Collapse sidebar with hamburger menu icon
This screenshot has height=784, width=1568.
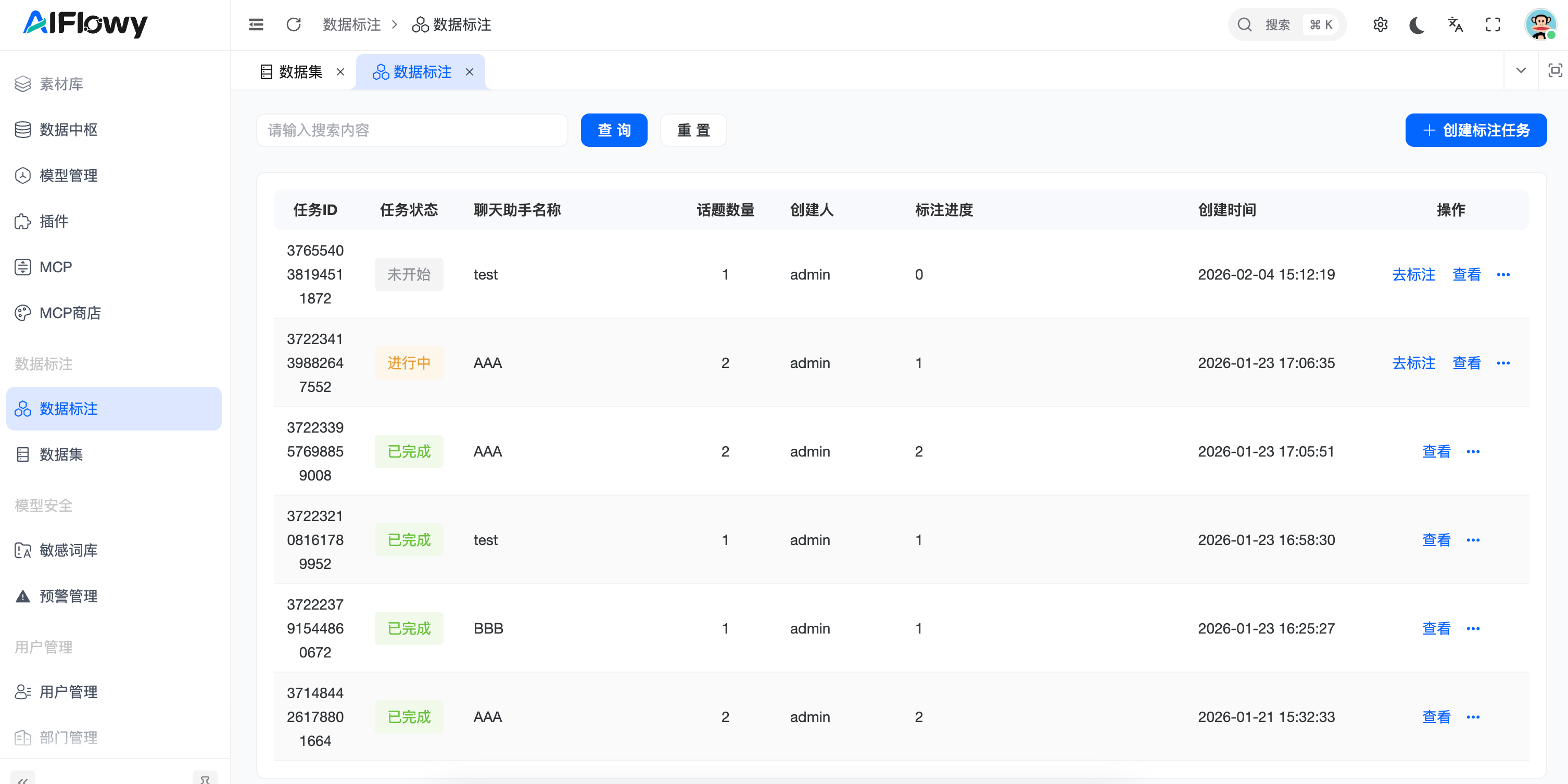pyautogui.click(x=256, y=25)
